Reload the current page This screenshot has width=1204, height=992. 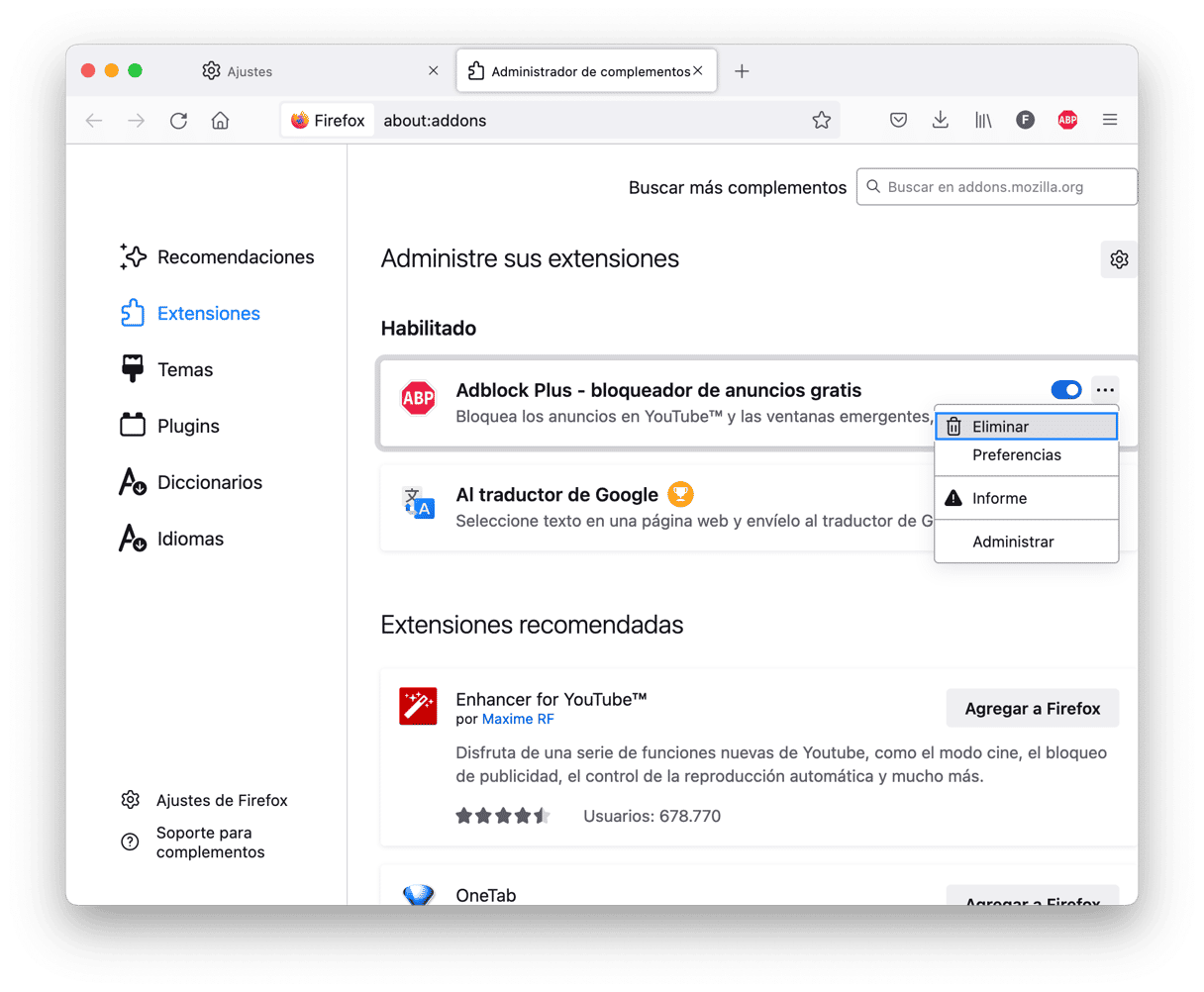(x=178, y=121)
